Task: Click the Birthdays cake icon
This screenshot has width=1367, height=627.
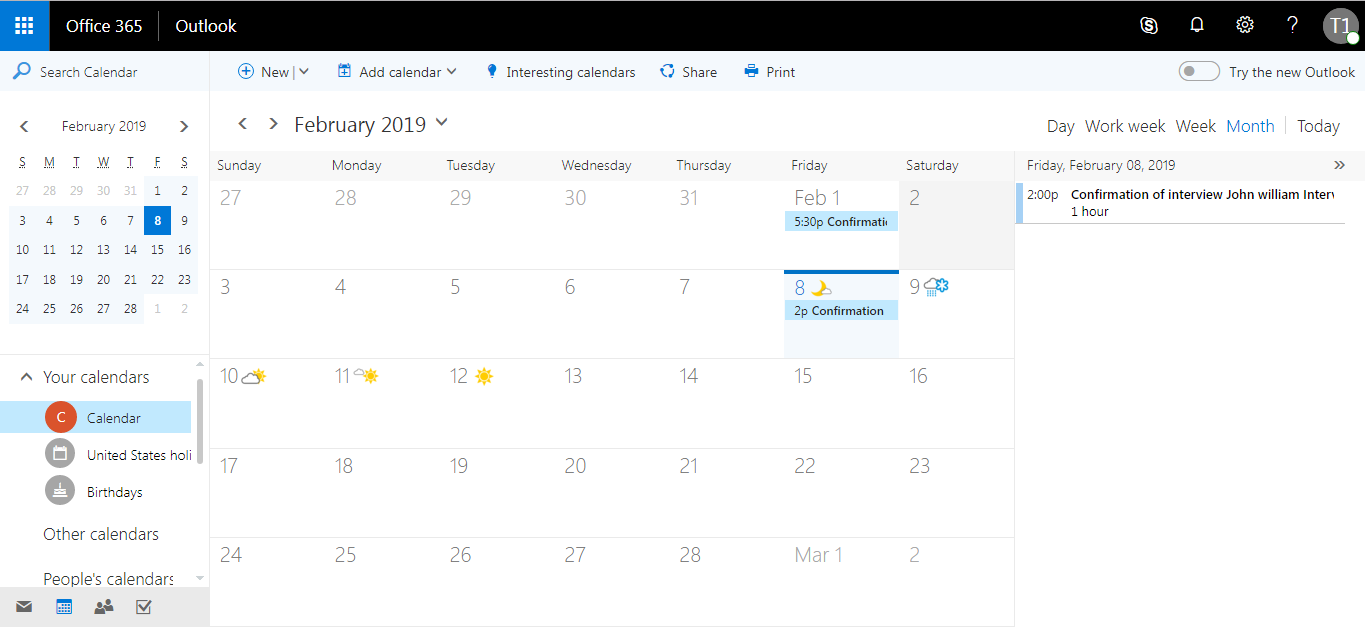Action: click(60, 490)
